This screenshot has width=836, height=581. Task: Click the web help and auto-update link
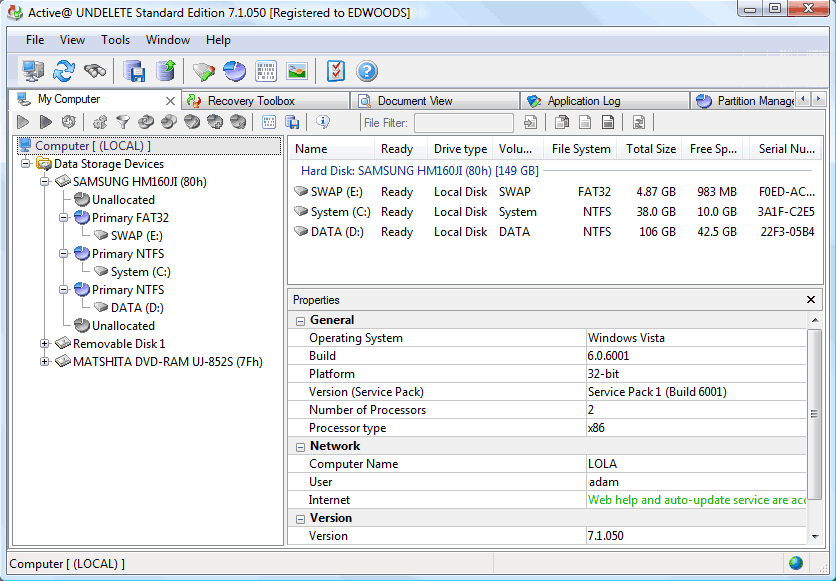click(696, 500)
